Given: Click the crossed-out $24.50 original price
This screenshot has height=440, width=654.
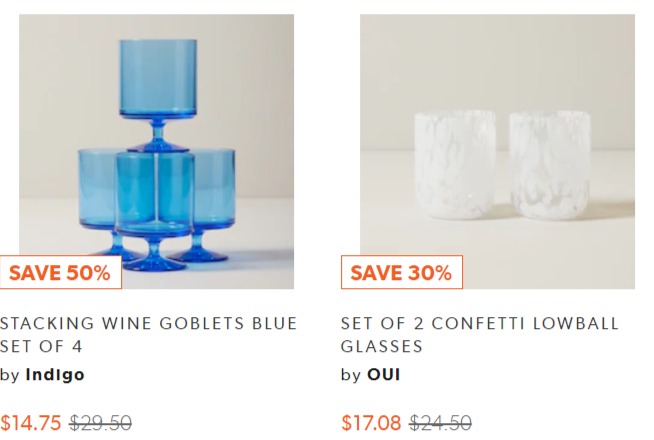Looking at the screenshot, I should click(441, 423).
